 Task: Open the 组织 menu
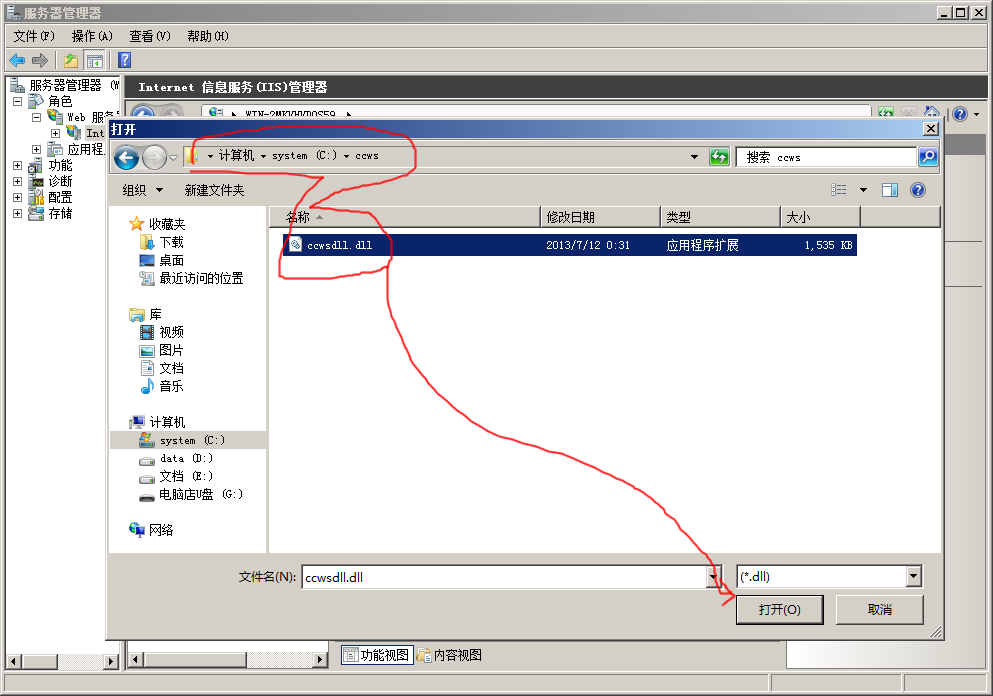[x=140, y=190]
